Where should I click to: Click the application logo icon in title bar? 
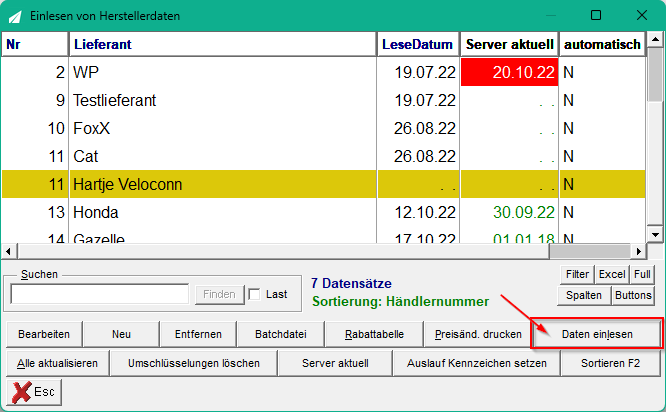[x=15, y=17]
